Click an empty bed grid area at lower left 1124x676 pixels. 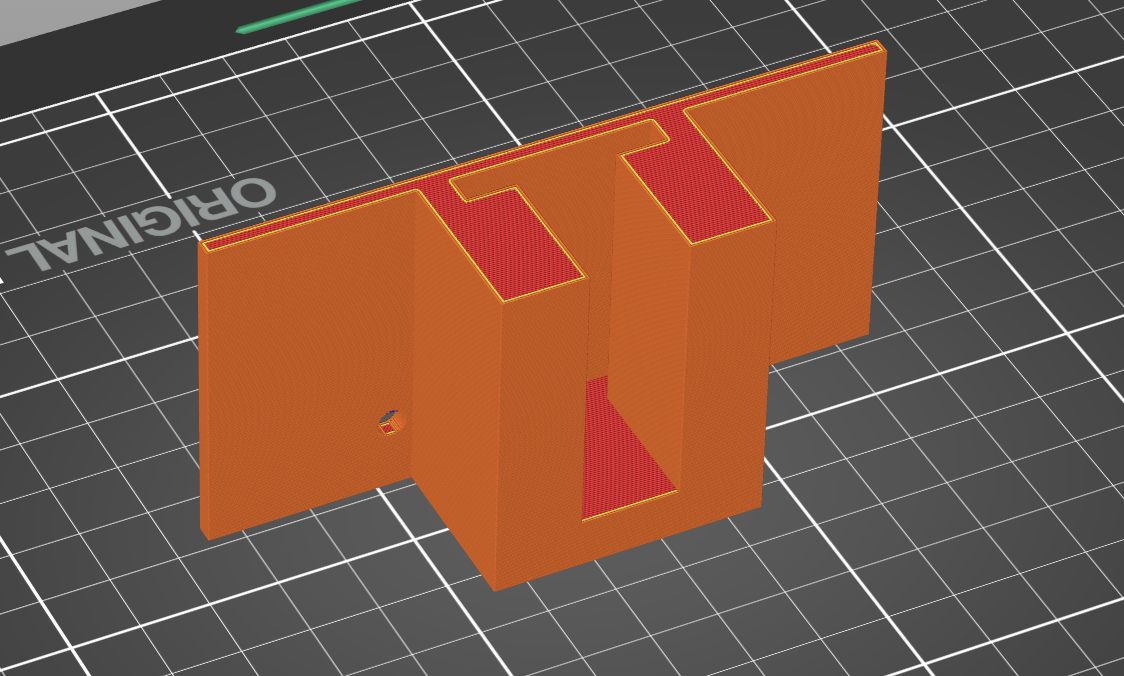pos(179,609)
